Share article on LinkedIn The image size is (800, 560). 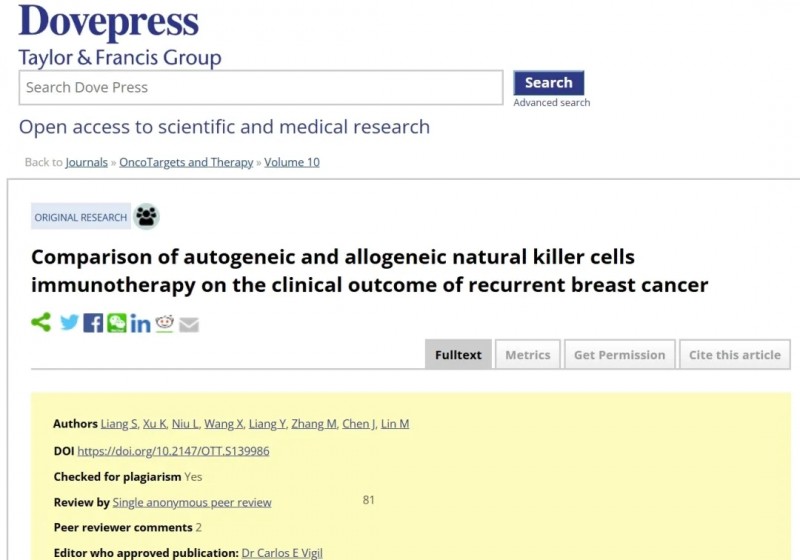click(x=140, y=323)
